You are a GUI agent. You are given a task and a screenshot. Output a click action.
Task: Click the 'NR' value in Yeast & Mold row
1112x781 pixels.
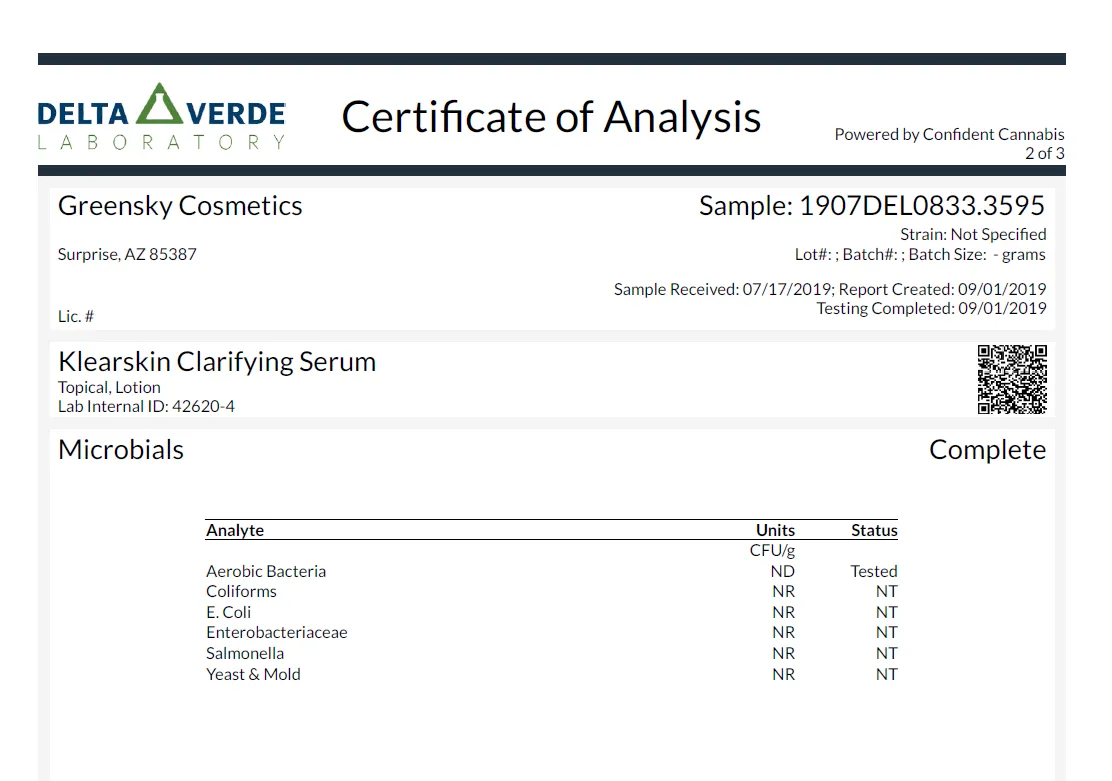click(x=784, y=675)
